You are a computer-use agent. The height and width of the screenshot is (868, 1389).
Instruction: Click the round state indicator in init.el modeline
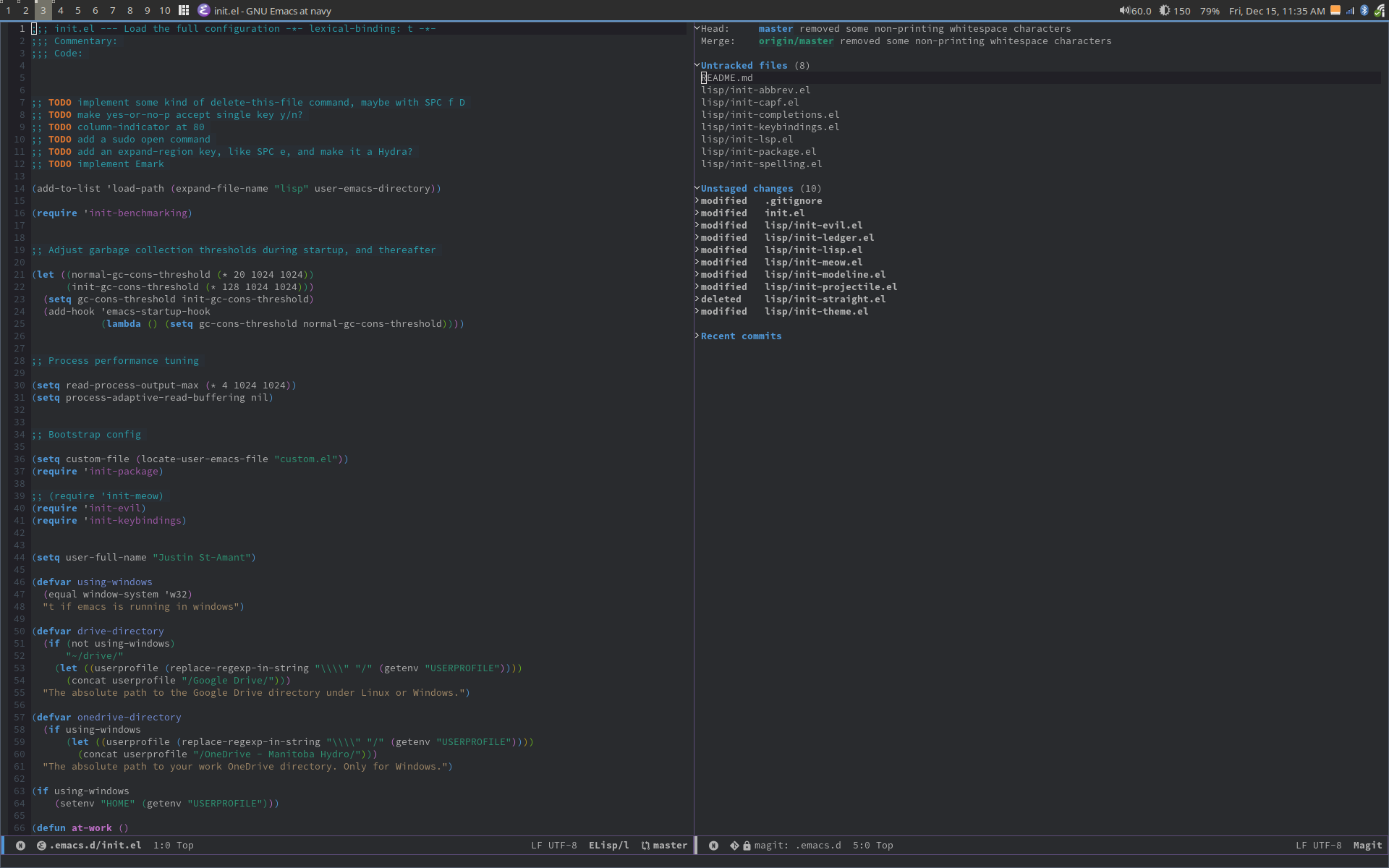[x=20, y=845]
